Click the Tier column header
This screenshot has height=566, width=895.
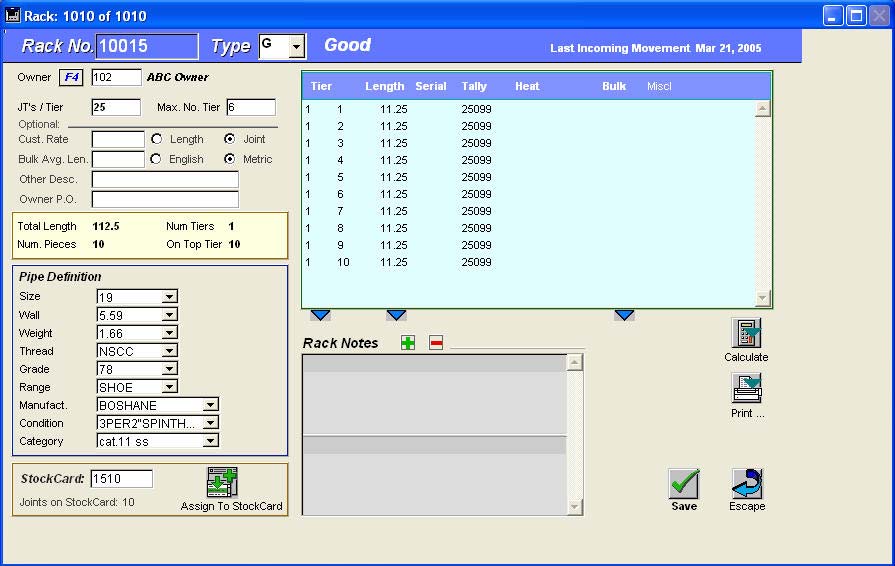[x=321, y=86]
